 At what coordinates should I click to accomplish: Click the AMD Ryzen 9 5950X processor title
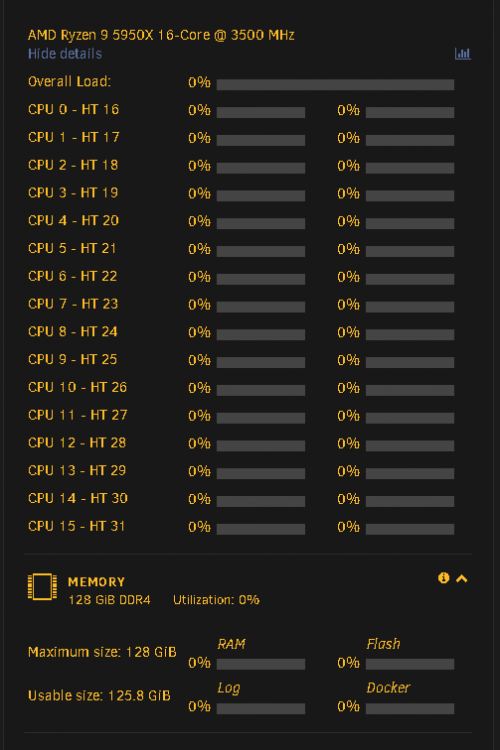point(161,35)
